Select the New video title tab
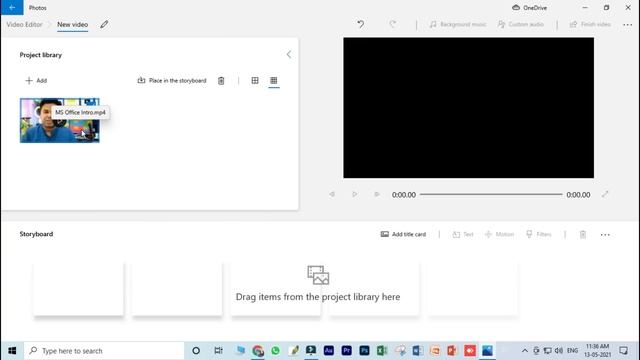 tap(72, 24)
